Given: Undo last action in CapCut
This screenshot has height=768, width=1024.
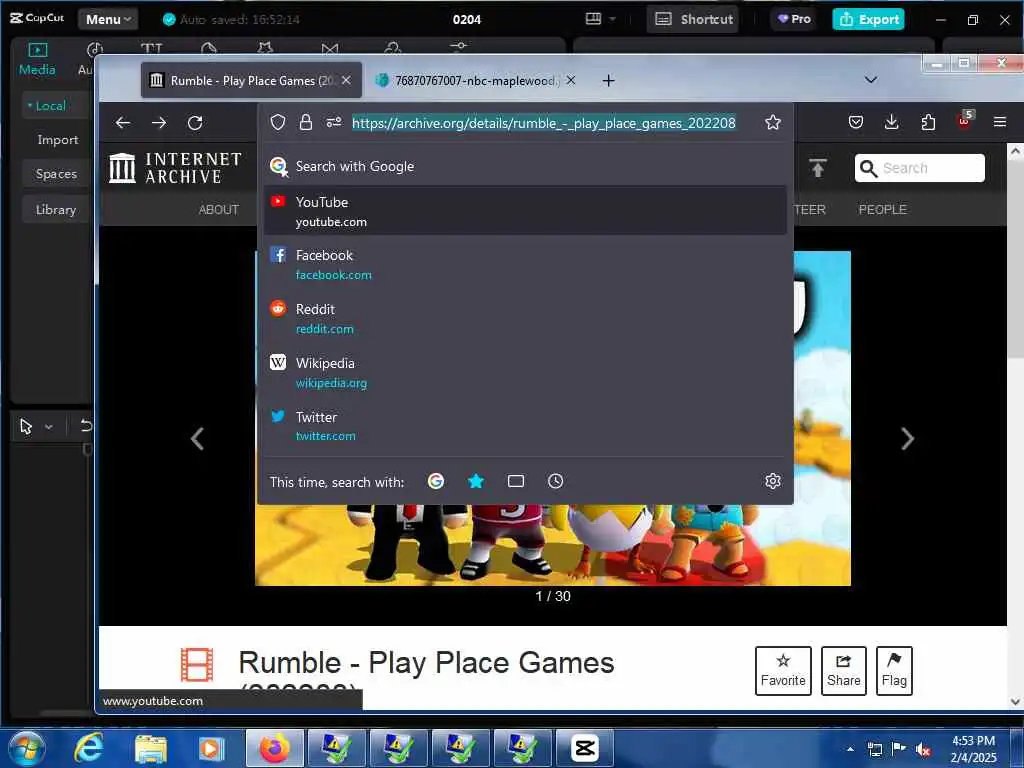Looking at the screenshot, I should (x=86, y=426).
